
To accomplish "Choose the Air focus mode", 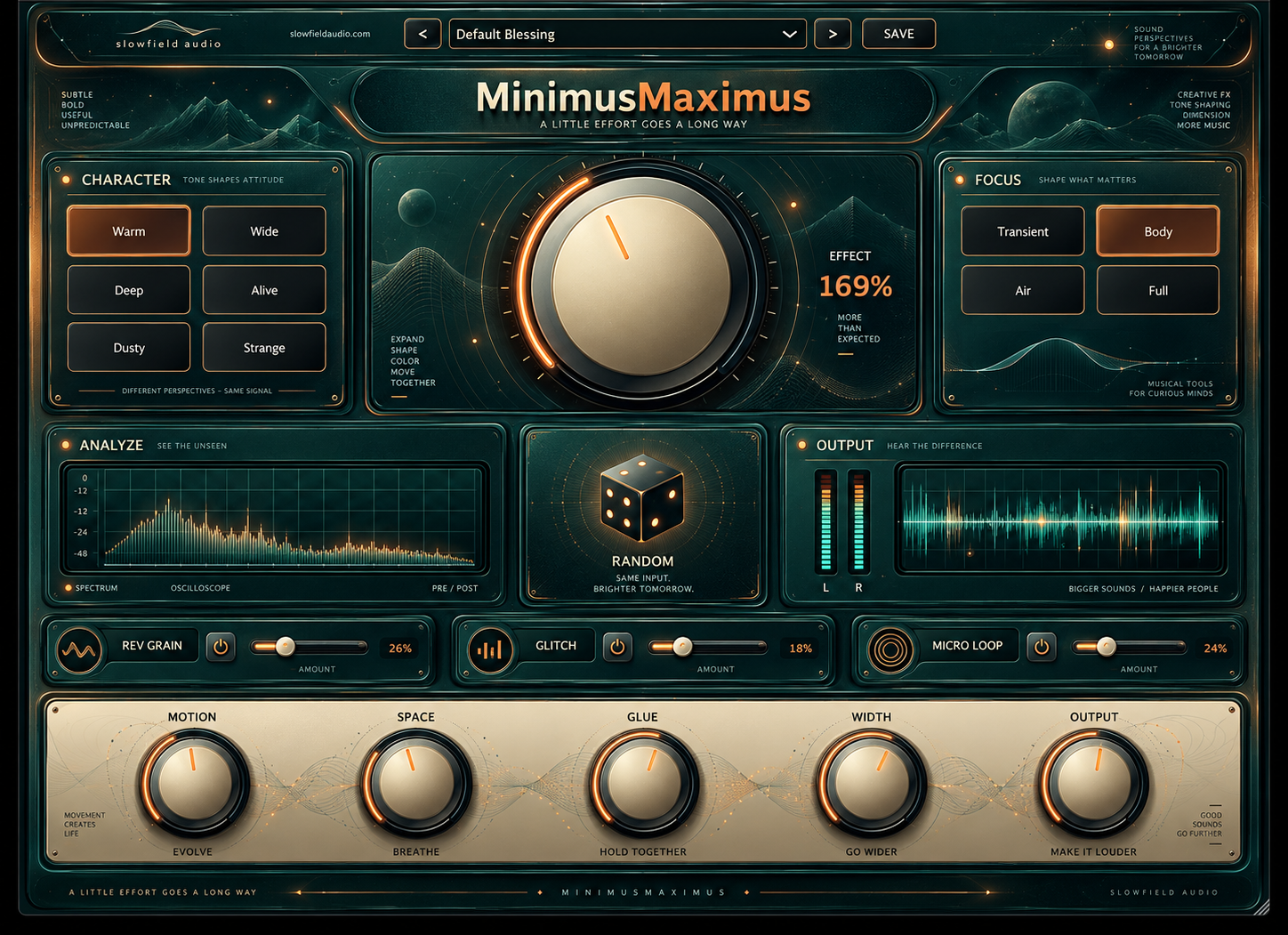I will pyautogui.click(x=1023, y=290).
